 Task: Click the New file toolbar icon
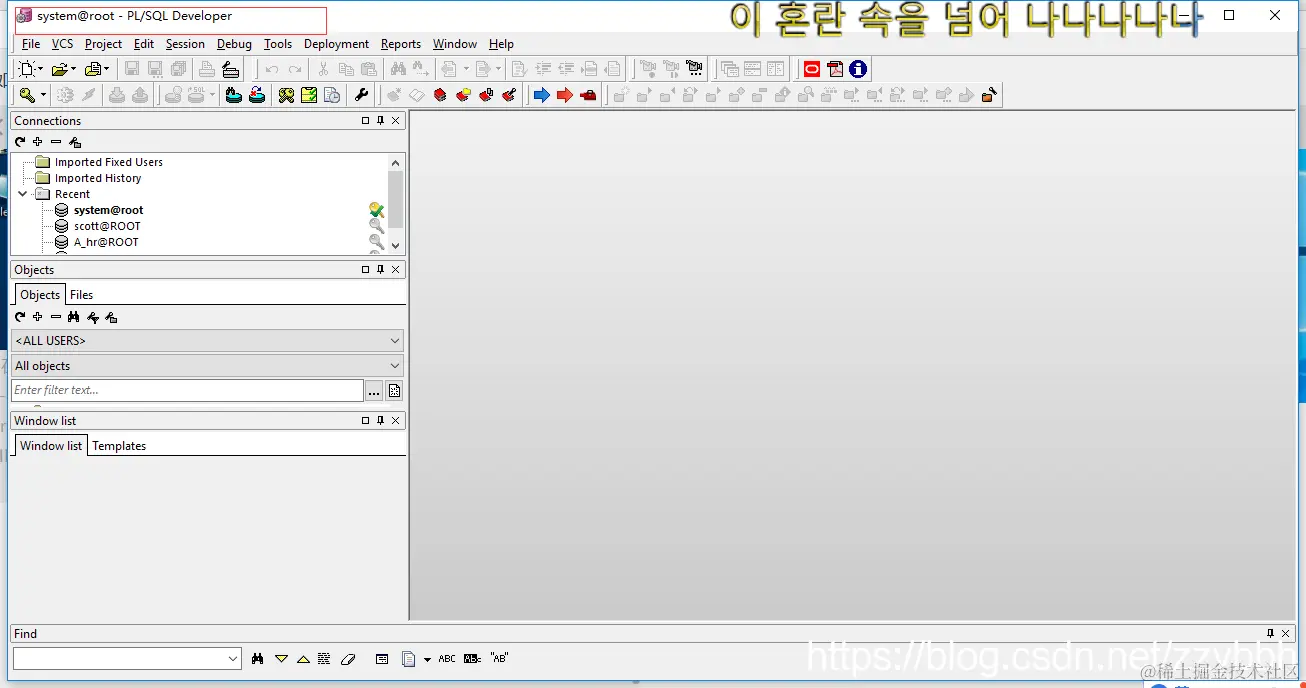(x=27, y=69)
